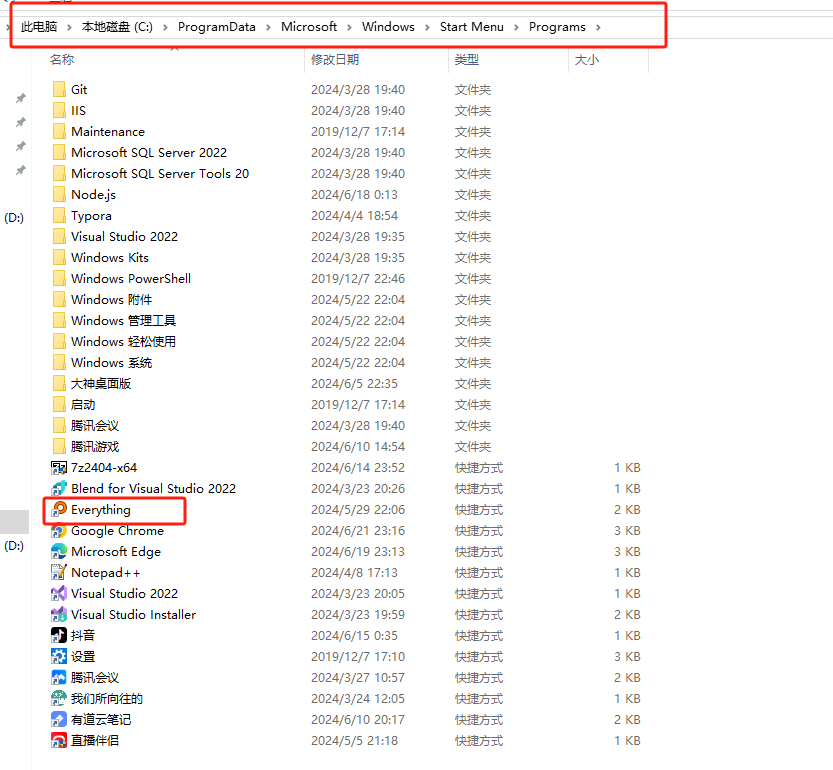The width and height of the screenshot is (833, 770).
Task: Select the 7z2404-x64 shortcut icon
Action: point(59,468)
